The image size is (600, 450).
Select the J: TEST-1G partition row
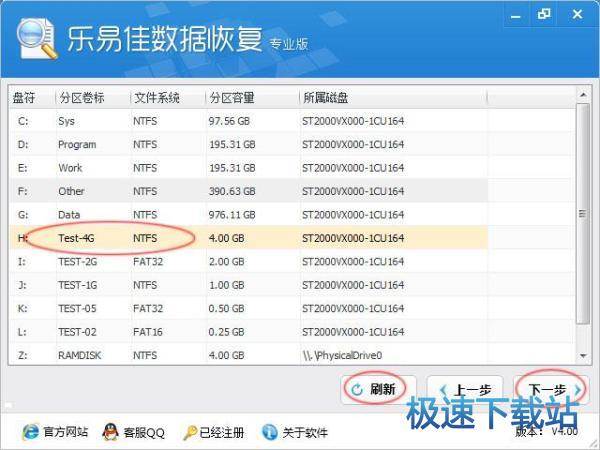(x=249, y=285)
